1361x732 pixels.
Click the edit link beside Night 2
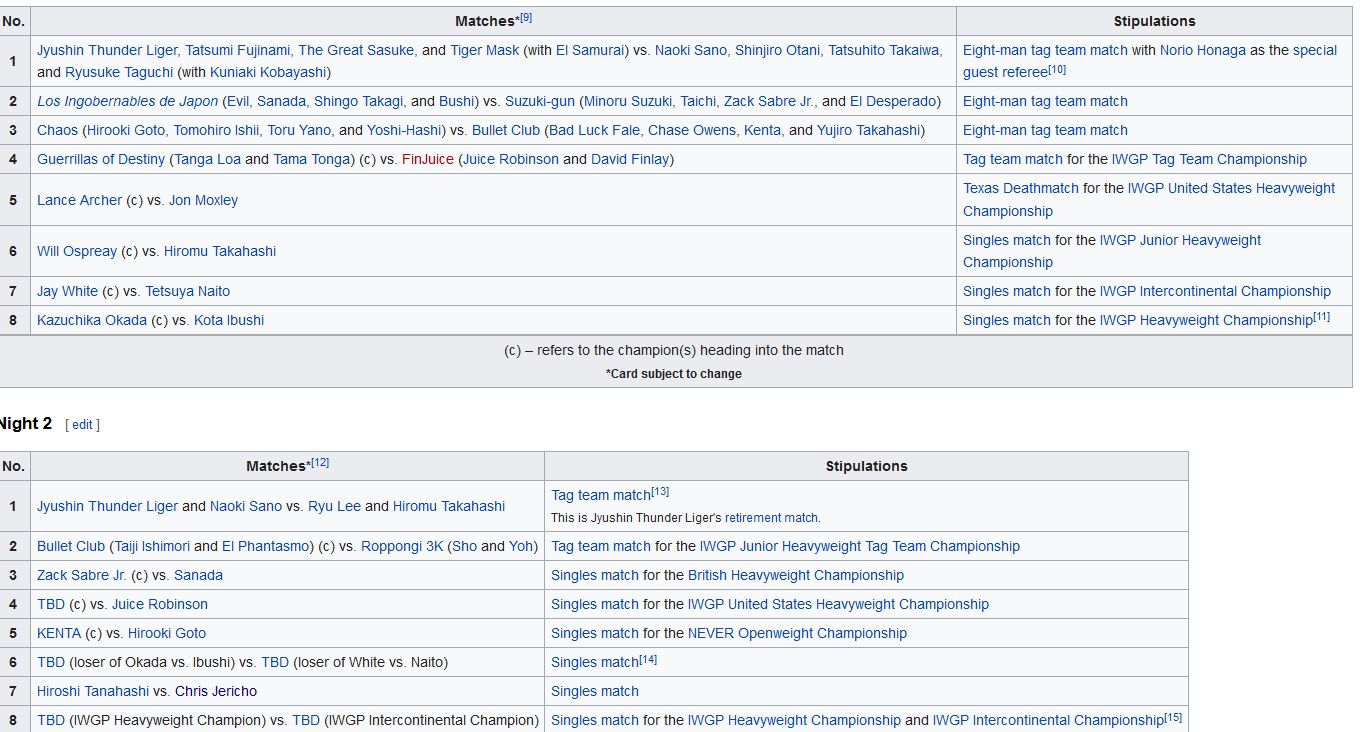coord(82,424)
